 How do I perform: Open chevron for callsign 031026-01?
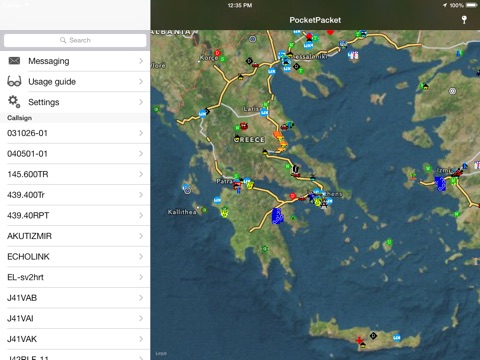[x=141, y=133]
